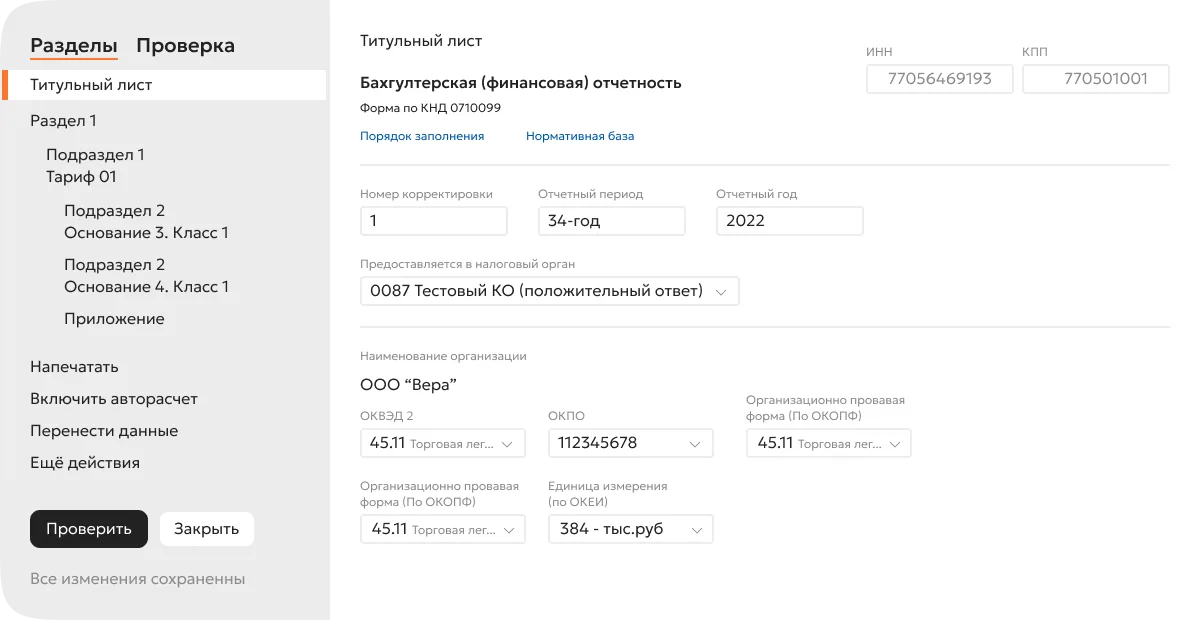1200x620 pixels.
Task: Click the Проверить button
Action: [89, 529]
